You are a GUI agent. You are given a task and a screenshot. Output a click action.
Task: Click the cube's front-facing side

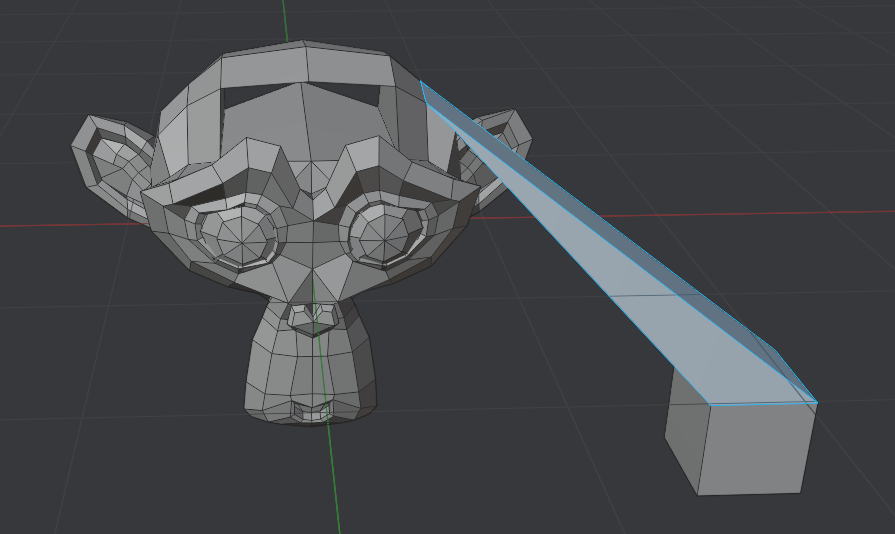click(x=756, y=448)
